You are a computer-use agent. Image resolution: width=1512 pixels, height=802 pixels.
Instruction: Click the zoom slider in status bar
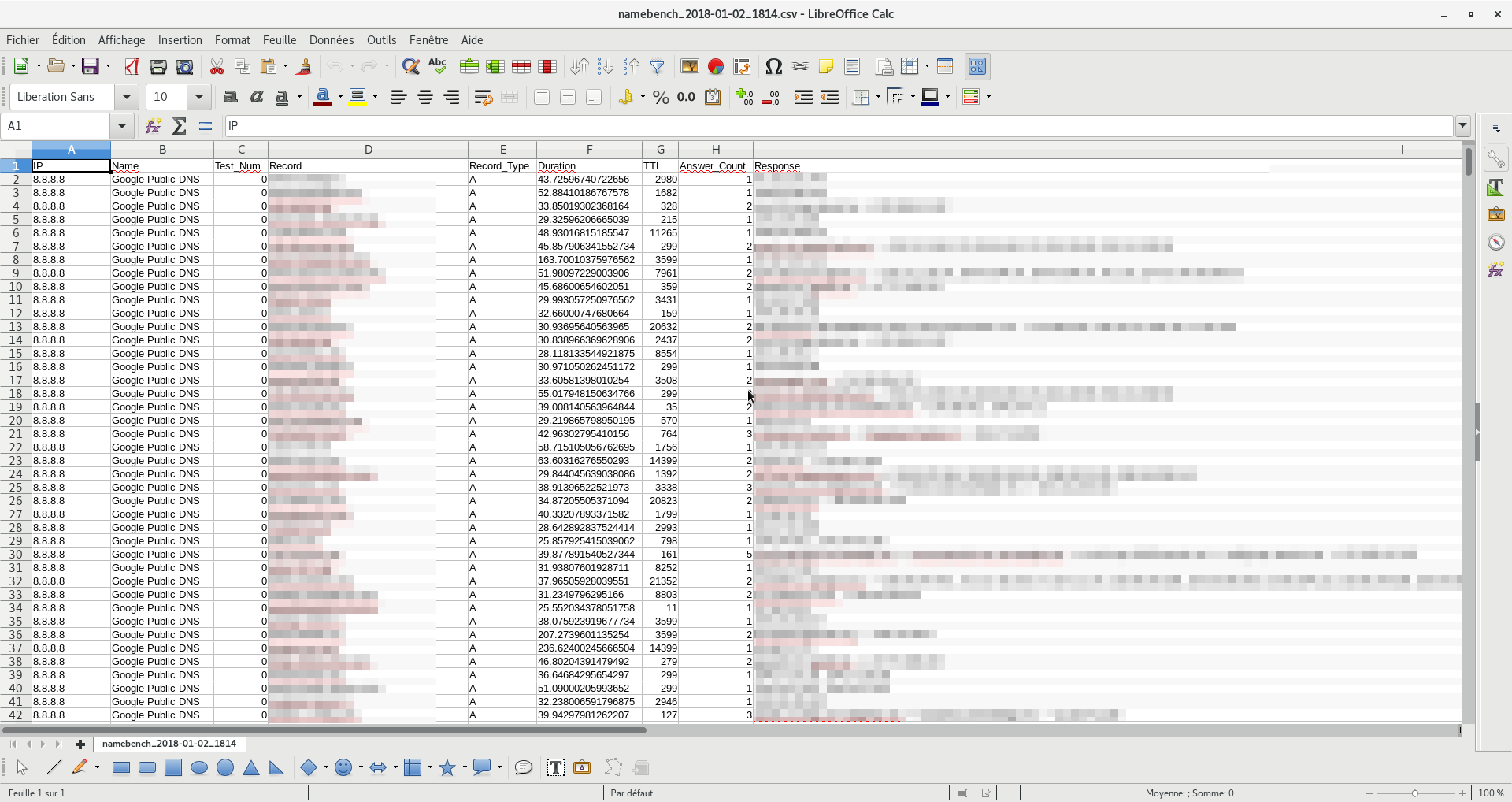[x=1415, y=793]
